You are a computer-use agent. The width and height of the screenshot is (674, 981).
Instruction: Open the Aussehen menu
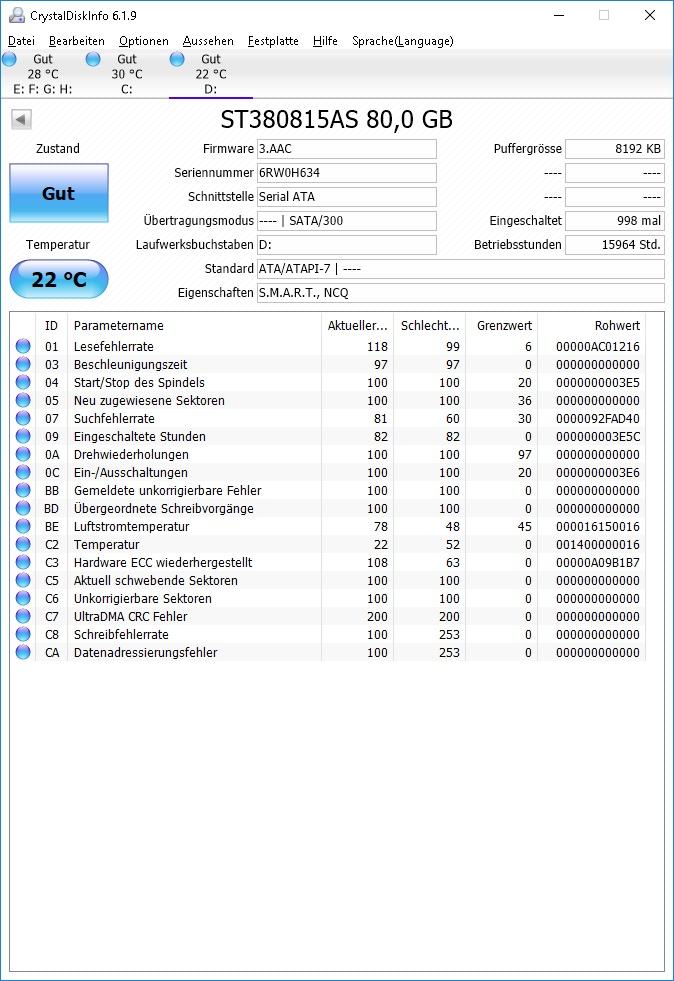coord(208,41)
